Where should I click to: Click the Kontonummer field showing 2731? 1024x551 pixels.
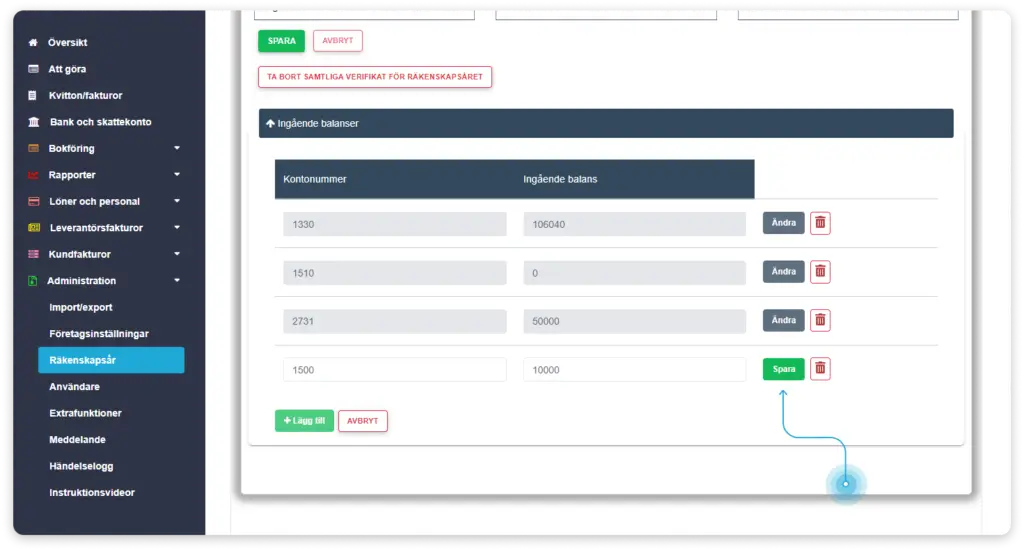click(394, 321)
